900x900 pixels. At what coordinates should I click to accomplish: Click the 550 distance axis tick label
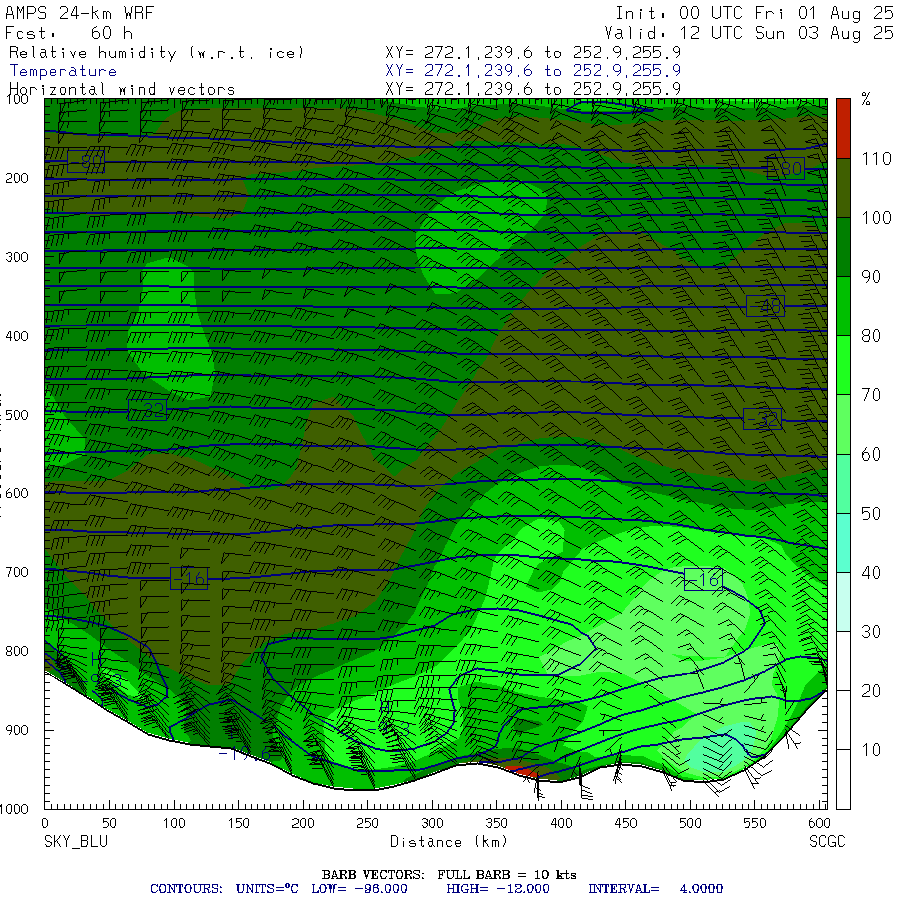pos(755,823)
